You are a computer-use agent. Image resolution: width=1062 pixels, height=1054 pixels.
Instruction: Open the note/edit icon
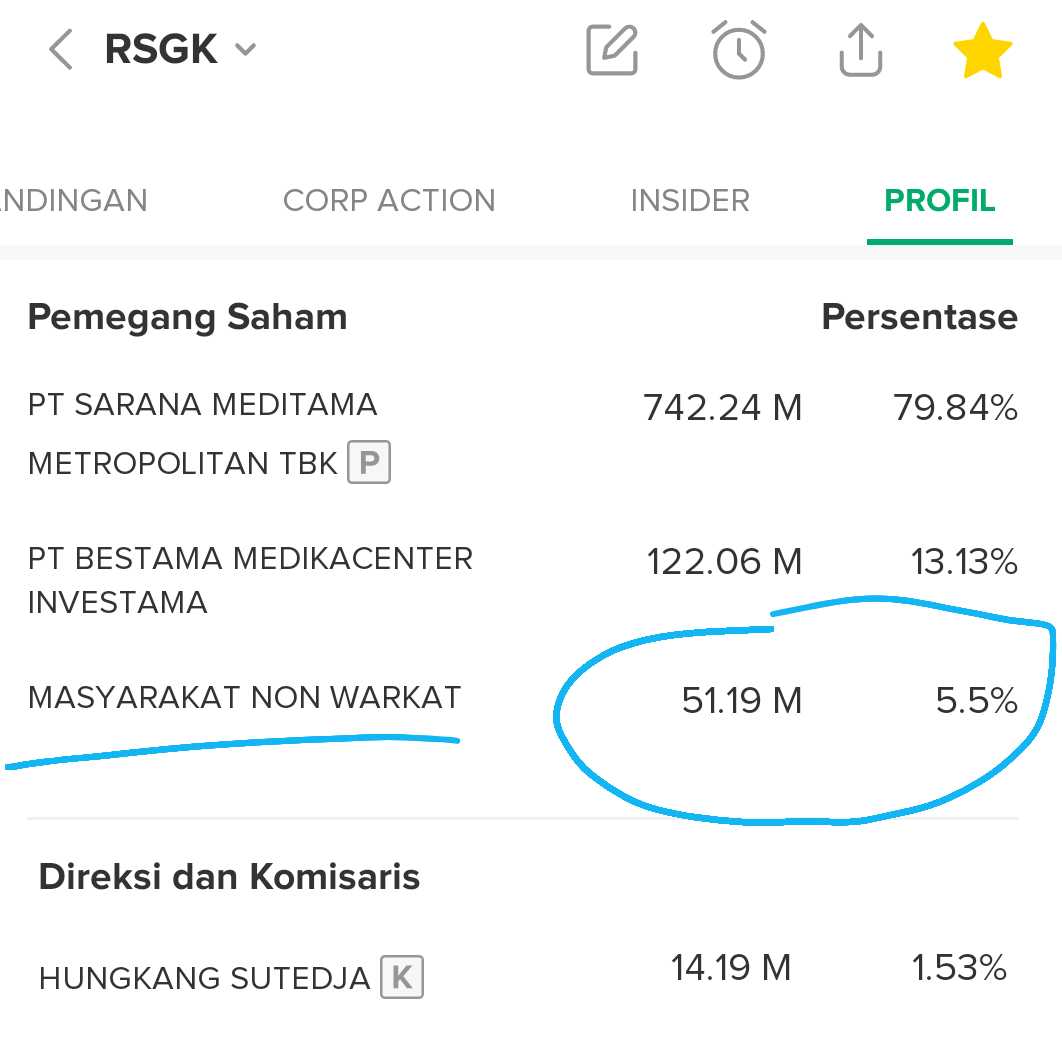point(612,50)
